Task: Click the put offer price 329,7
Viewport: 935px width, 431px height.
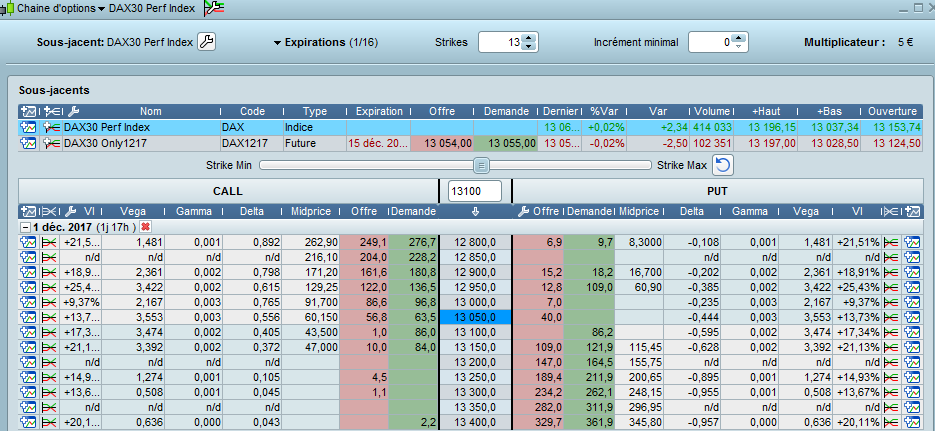Action: pyautogui.click(x=538, y=422)
